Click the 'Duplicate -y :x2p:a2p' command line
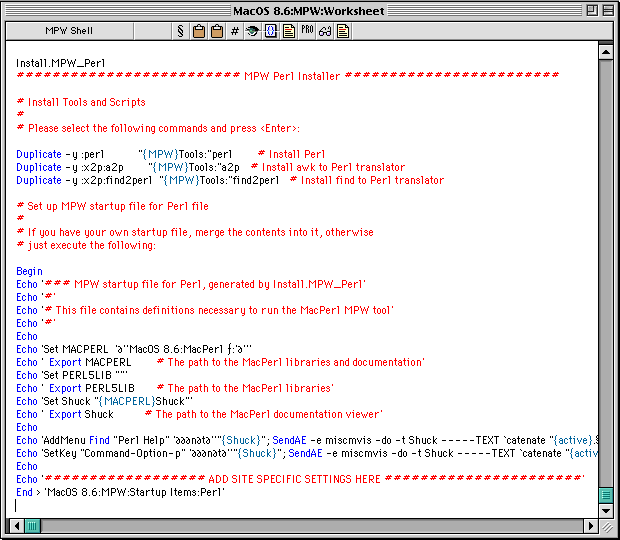 (128, 167)
